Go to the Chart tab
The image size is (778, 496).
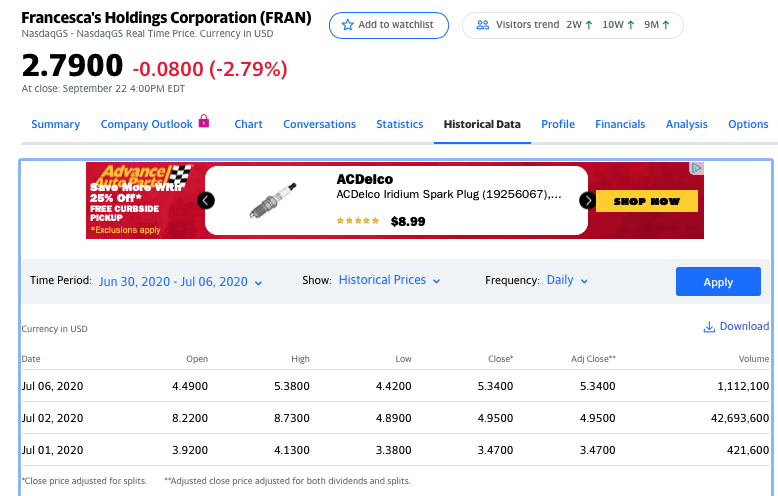click(249, 124)
